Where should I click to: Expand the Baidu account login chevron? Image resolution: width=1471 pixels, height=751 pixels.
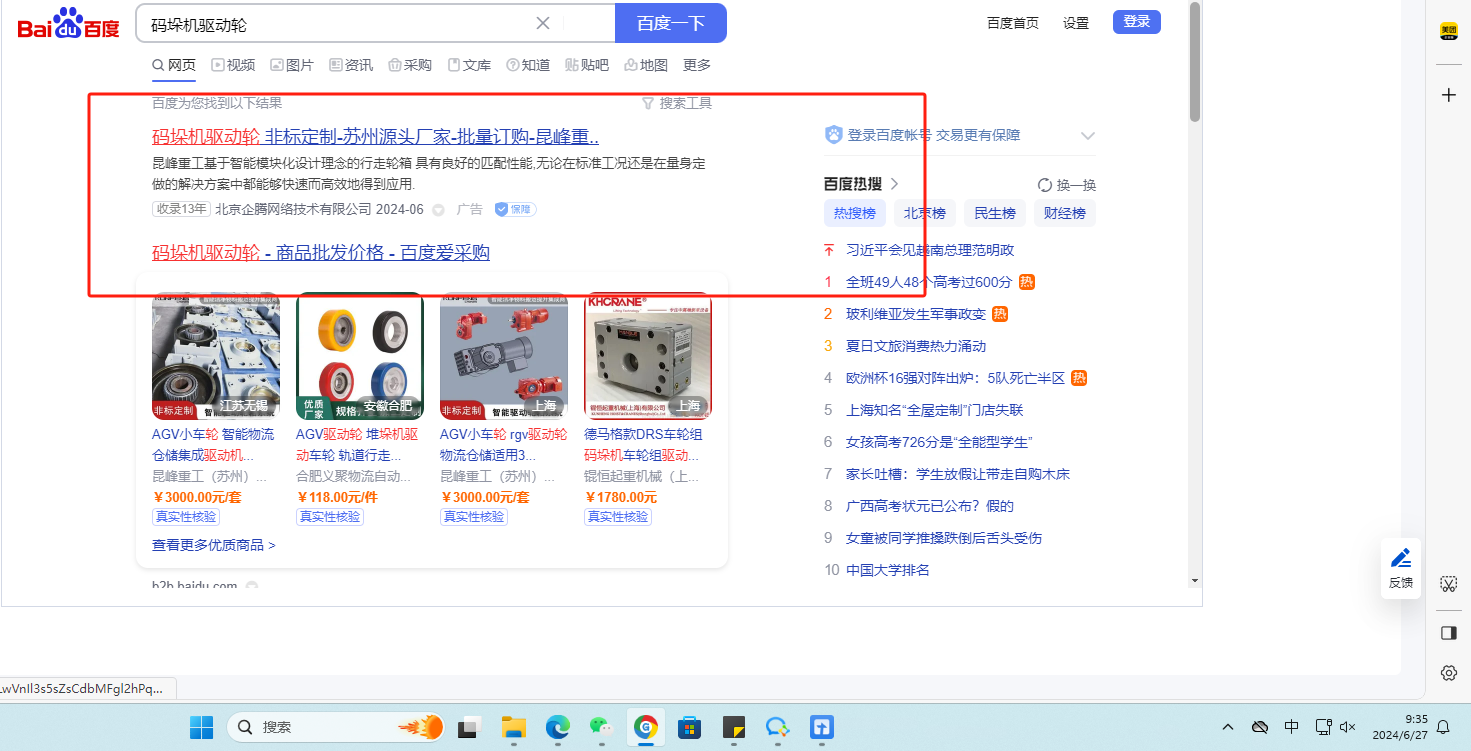(x=1088, y=136)
